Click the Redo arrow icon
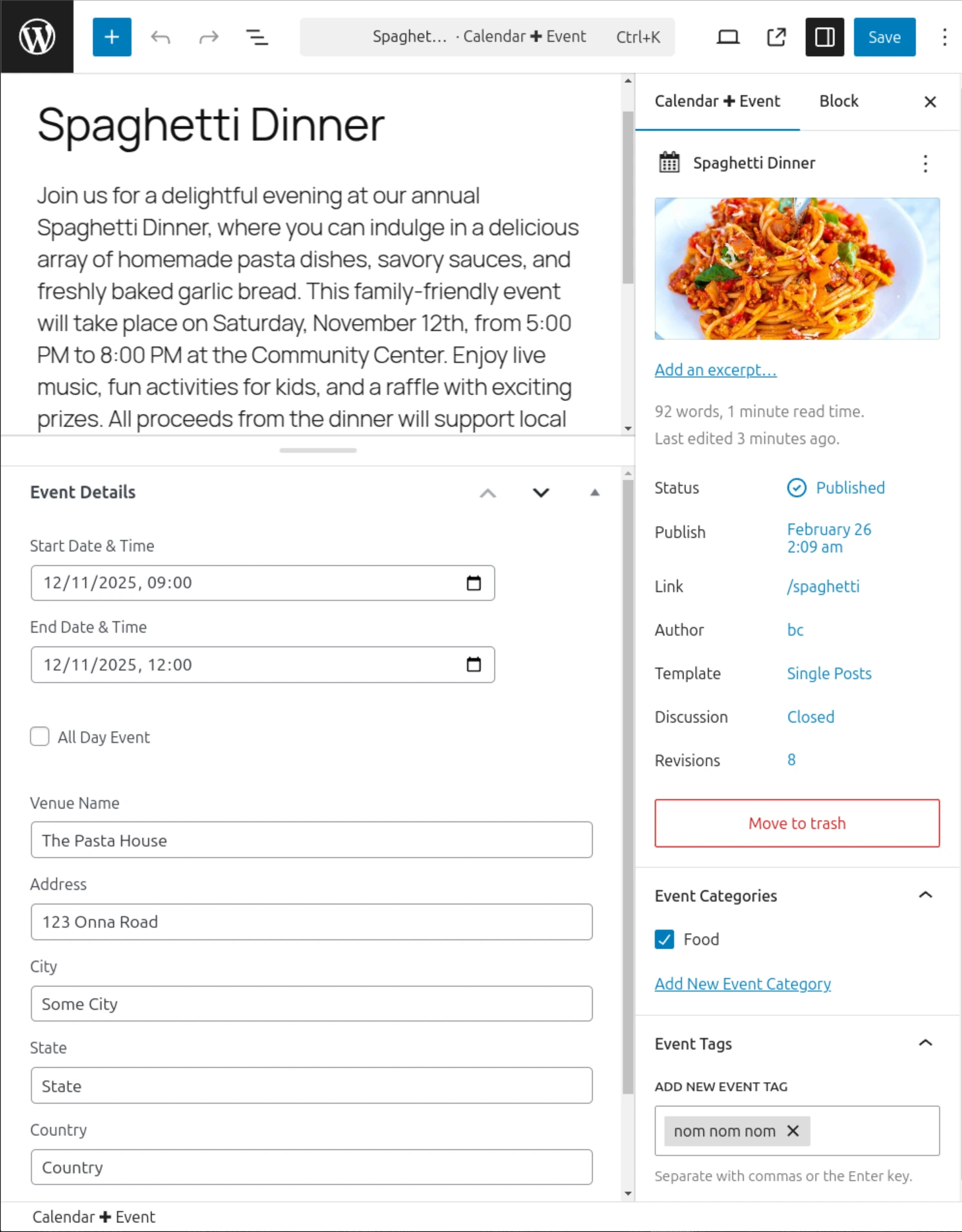This screenshot has height=1232, width=962. pos(208,37)
